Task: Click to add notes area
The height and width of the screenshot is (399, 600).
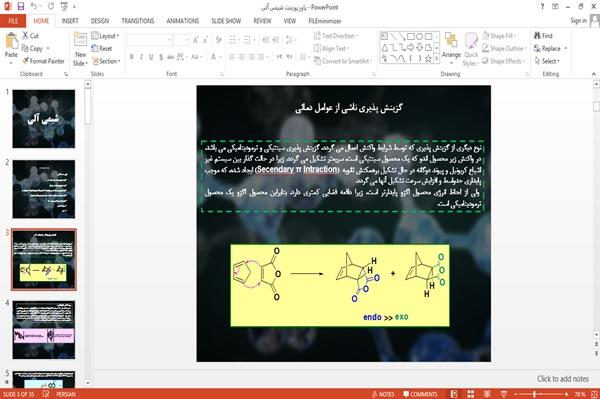Action: click(x=562, y=379)
